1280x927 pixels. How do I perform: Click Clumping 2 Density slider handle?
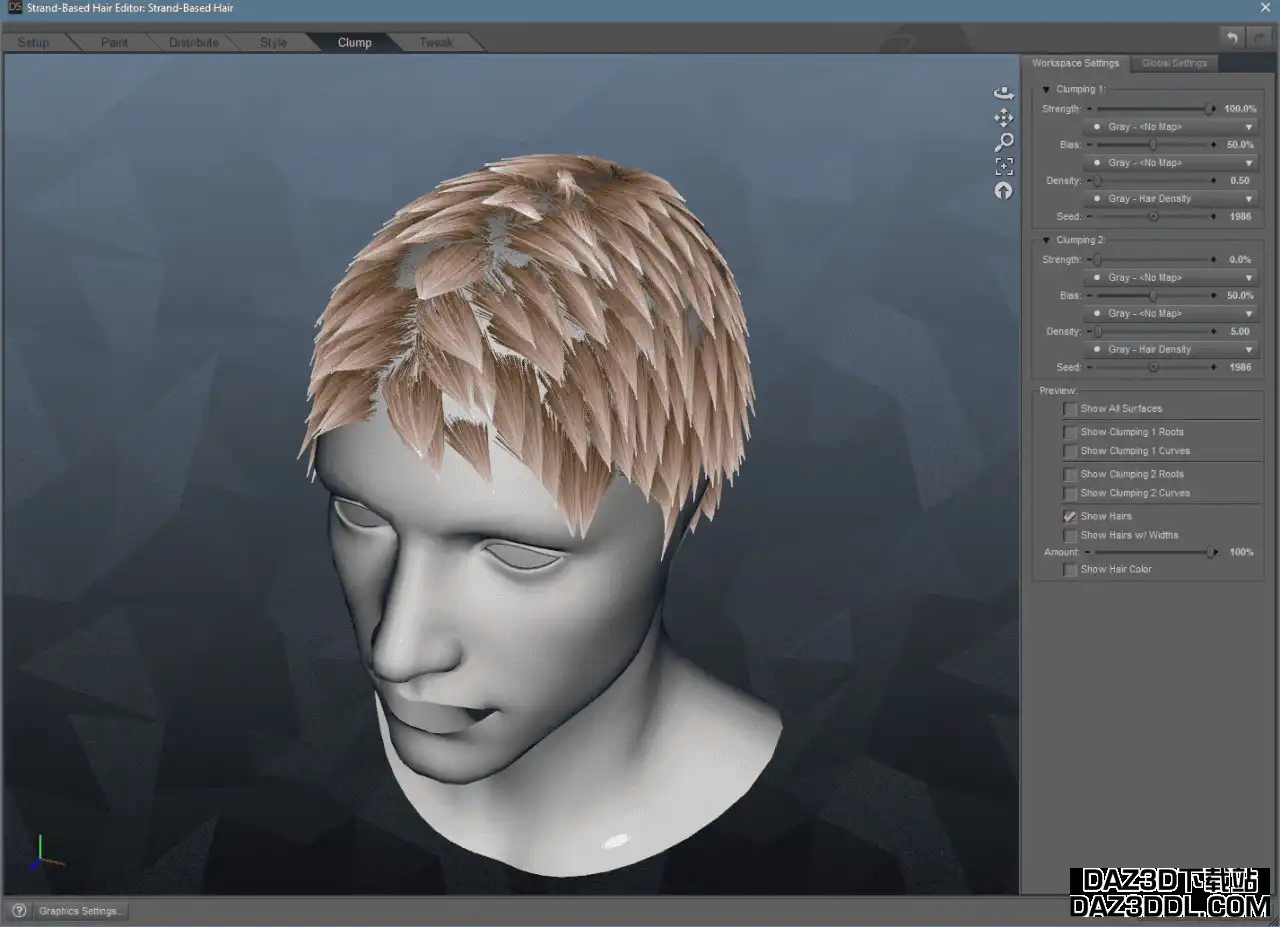point(1098,332)
